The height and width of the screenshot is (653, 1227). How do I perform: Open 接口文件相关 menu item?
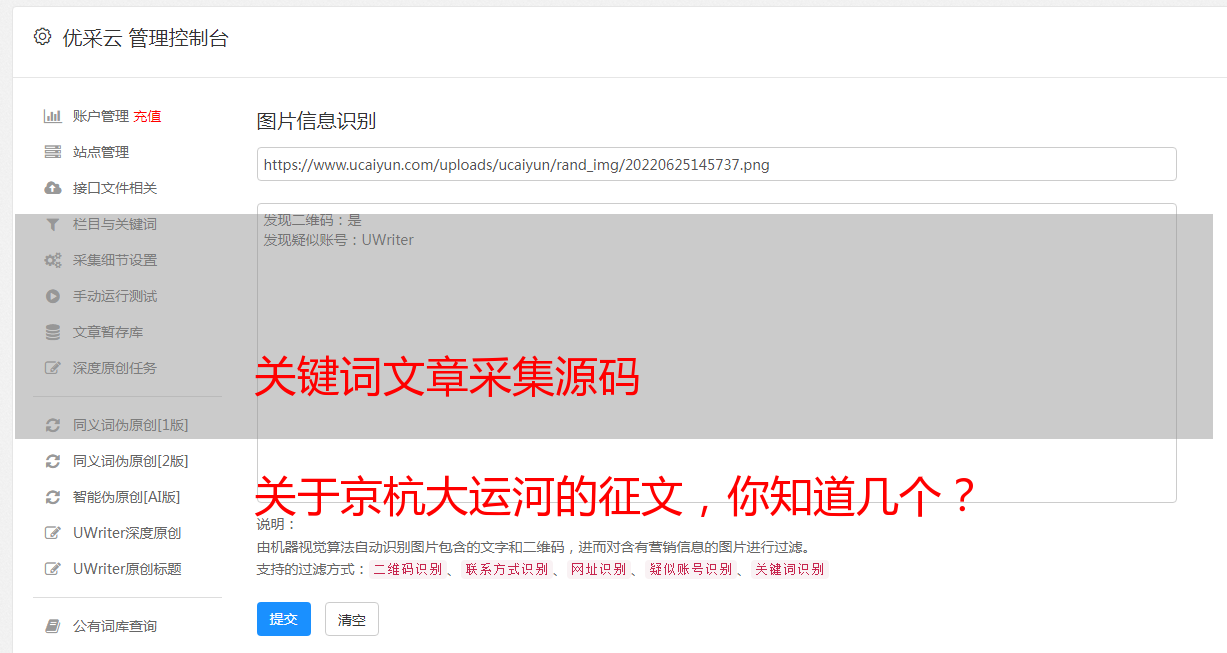[115, 188]
